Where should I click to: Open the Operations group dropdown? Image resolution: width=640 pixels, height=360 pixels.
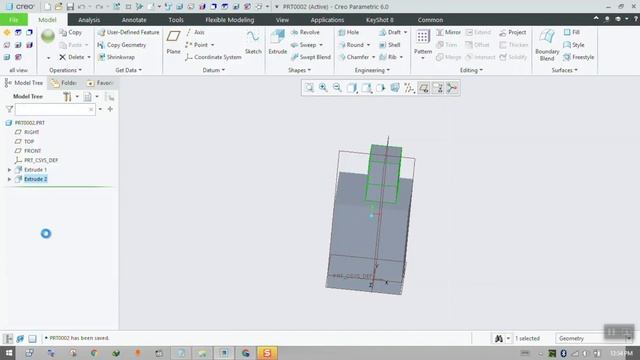click(x=65, y=70)
